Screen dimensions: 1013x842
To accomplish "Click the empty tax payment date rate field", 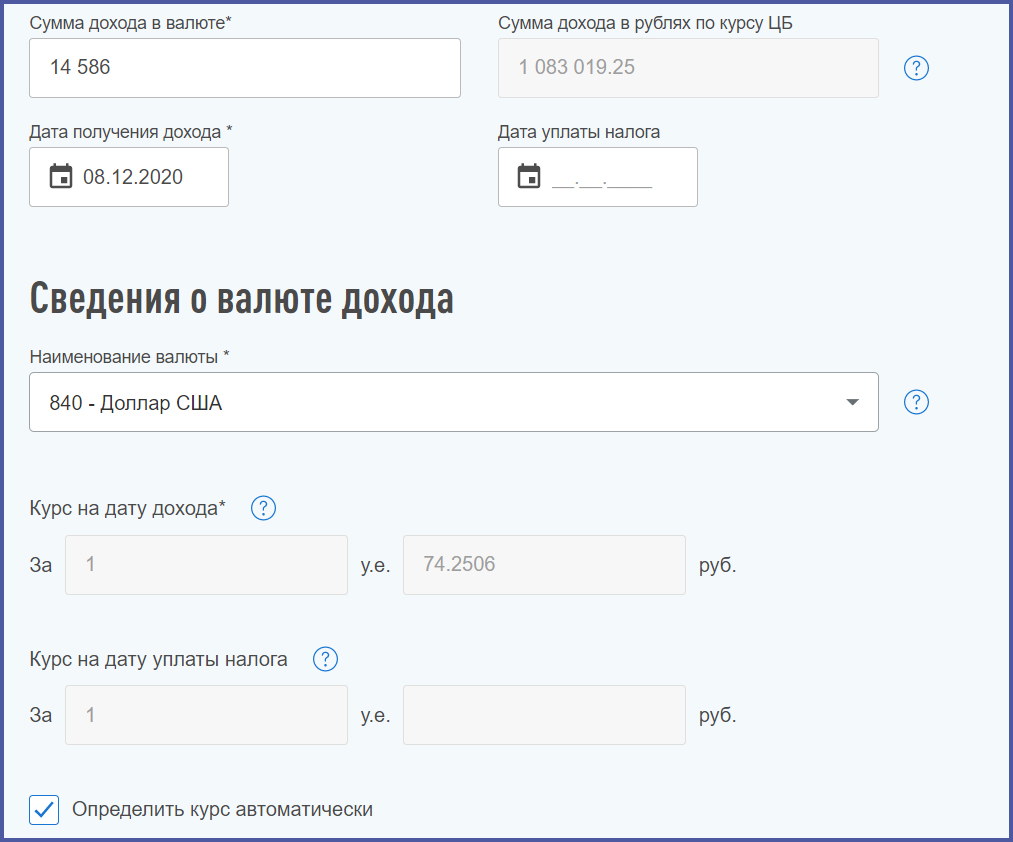I will (x=544, y=715).
